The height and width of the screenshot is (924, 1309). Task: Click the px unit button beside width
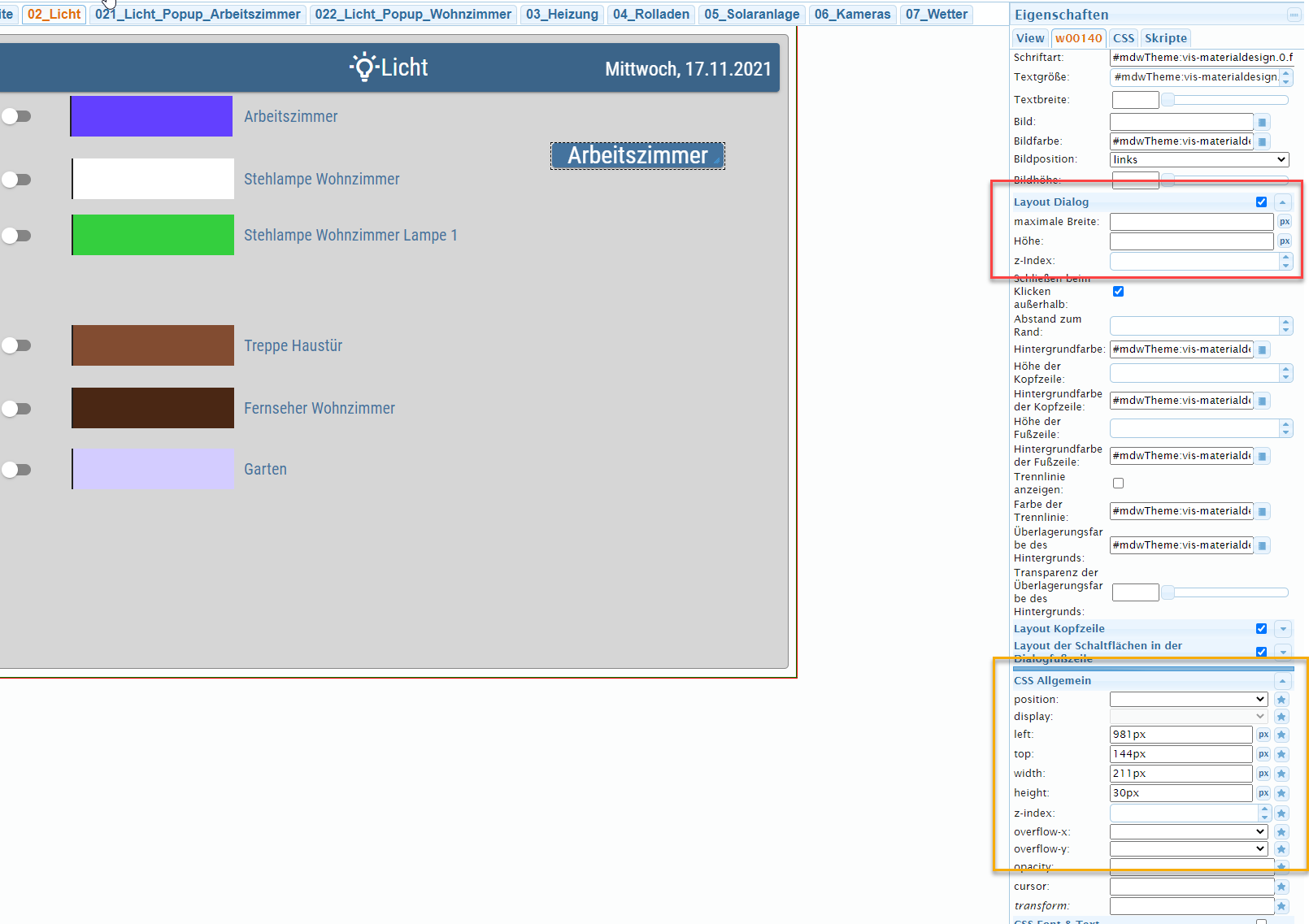[1263, 774]
